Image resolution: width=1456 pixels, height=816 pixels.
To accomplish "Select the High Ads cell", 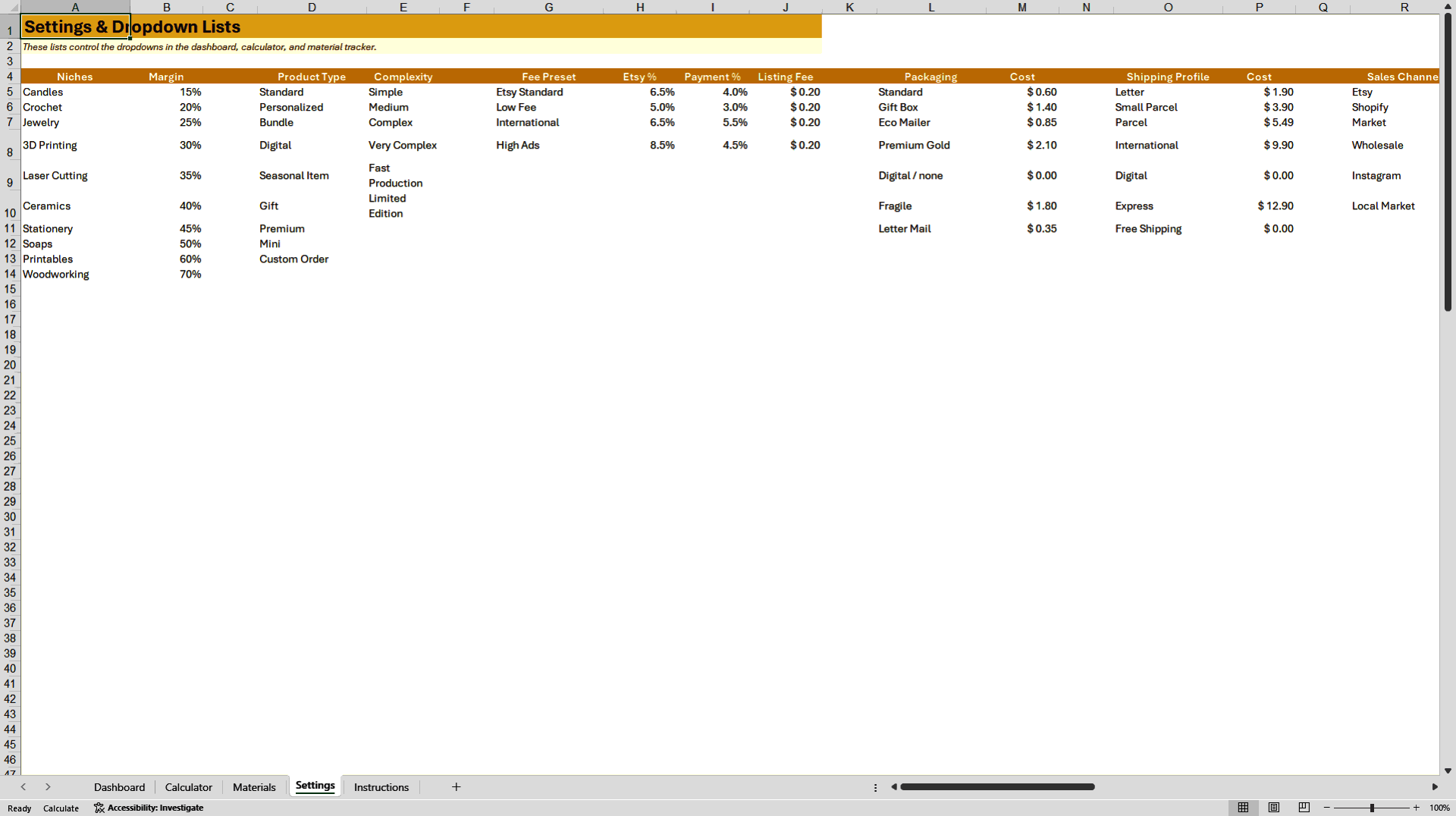I will pyautogui.click(x=549, y=145).
